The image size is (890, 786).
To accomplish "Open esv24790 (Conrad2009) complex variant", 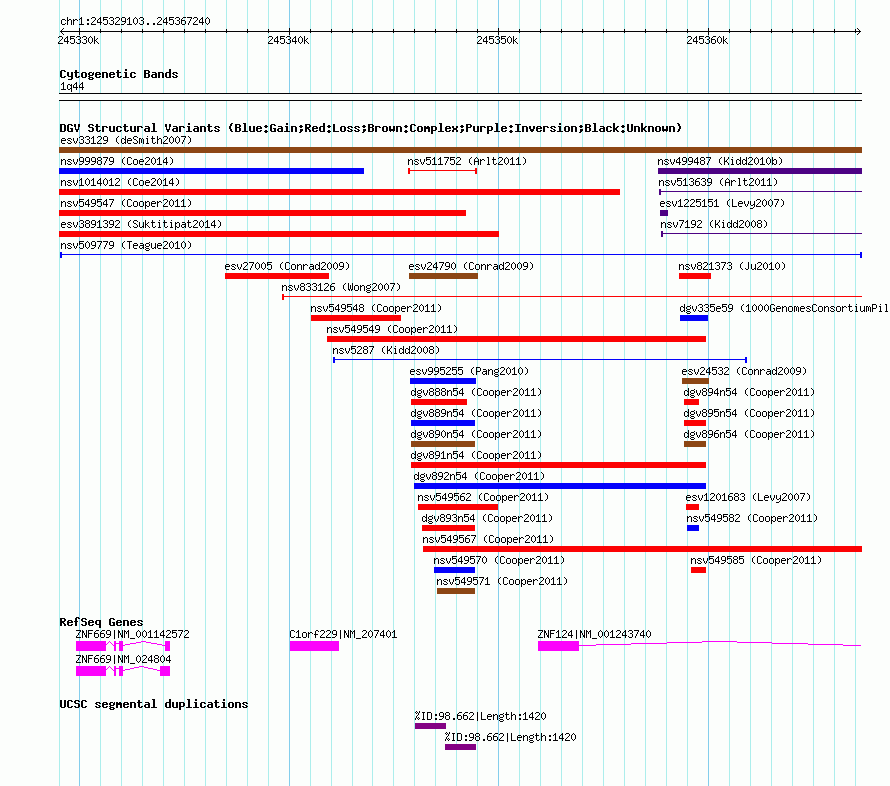I will pos(443,276).
